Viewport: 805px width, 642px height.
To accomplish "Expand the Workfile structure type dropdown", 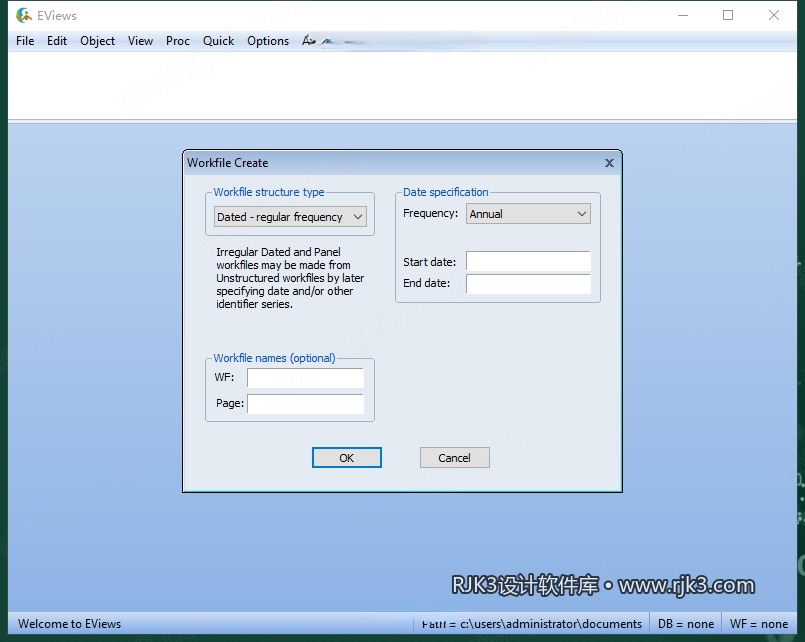I will point(290,217).
